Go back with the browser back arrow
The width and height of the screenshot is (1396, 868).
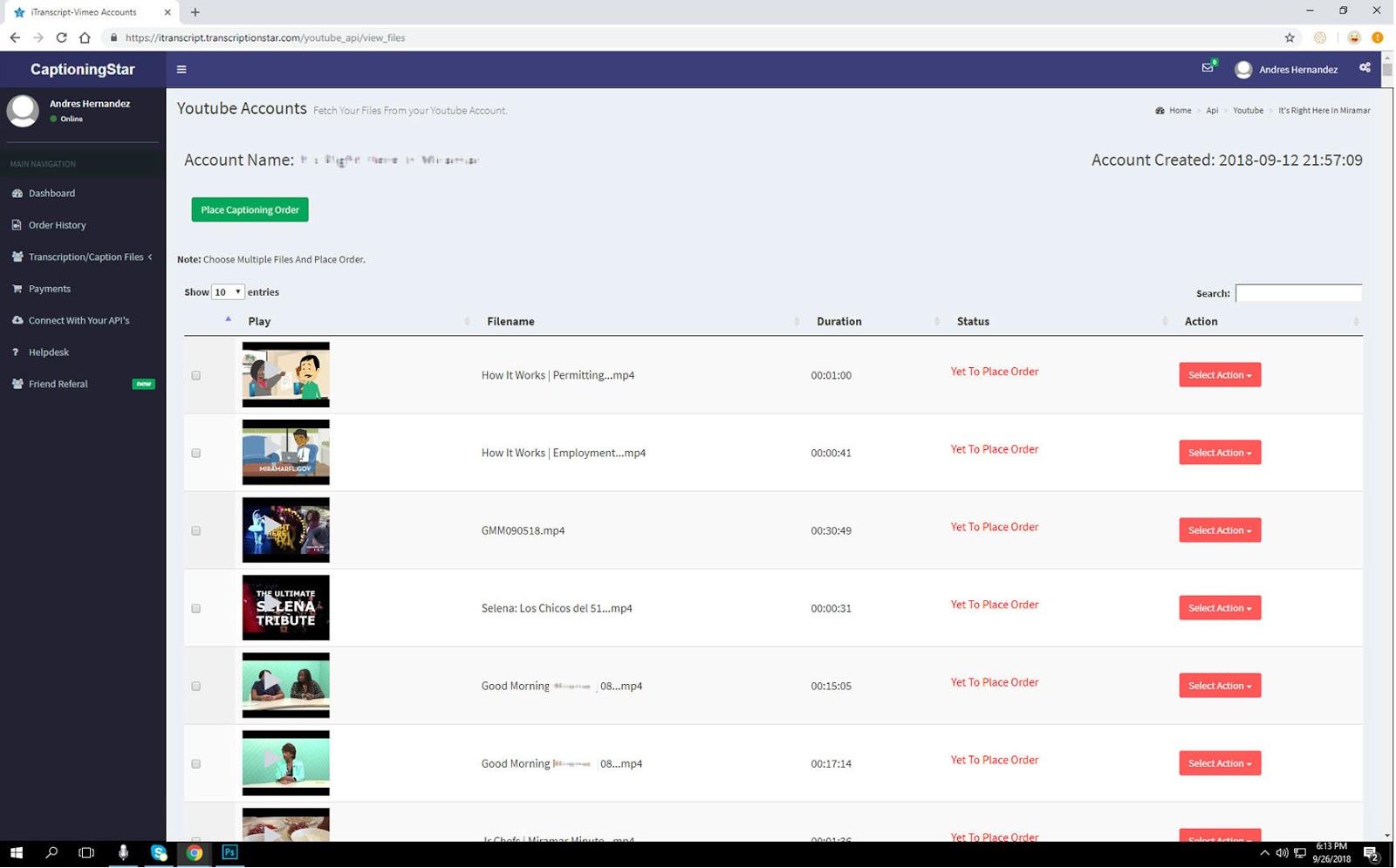click(15, 38)
